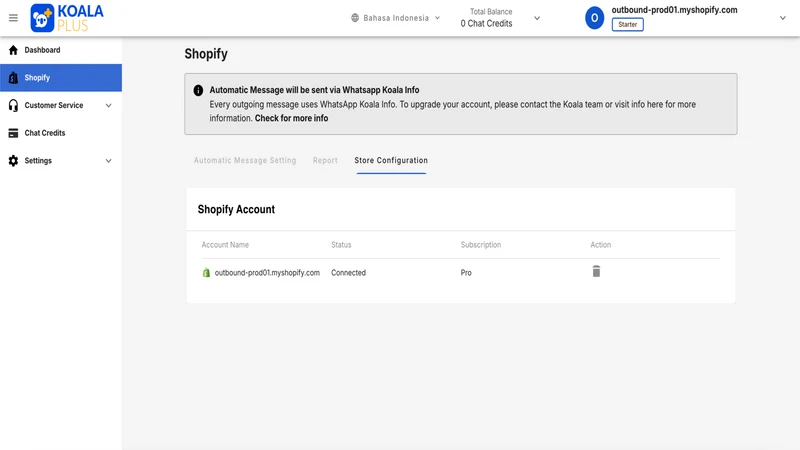The width and height of the screenshot is (800, 450).
Task: Click outbound-prod01.myshopify.com in the header
Action: tap(674, 10)
